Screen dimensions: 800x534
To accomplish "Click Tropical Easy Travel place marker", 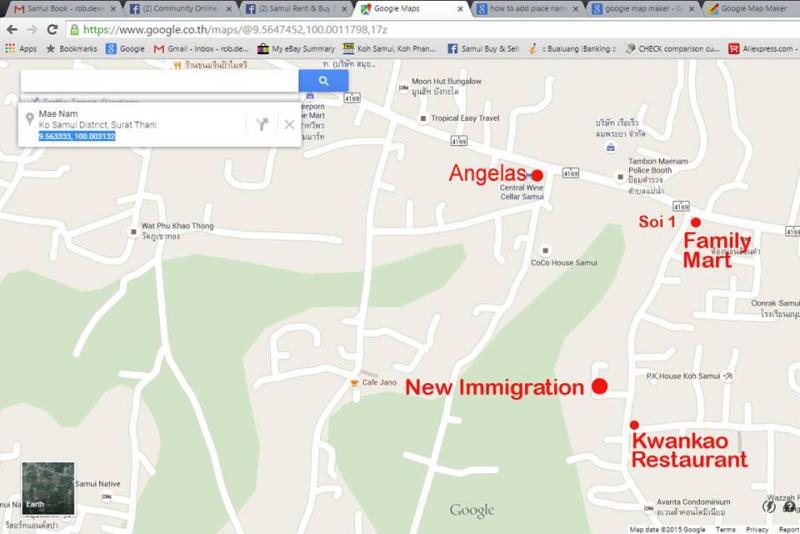I will click(423, 118).
